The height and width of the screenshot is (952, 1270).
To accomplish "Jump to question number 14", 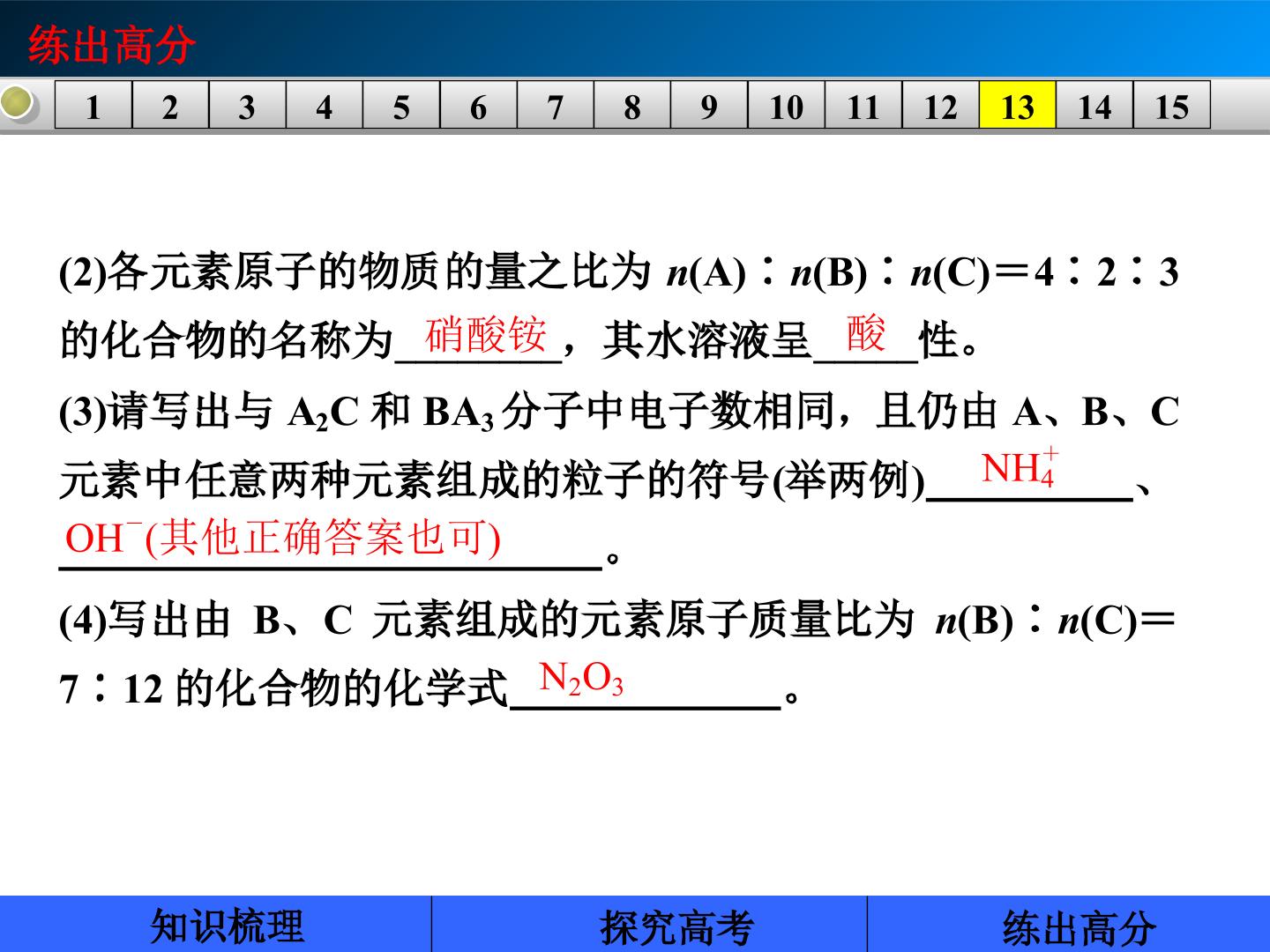I will 1094,106.
